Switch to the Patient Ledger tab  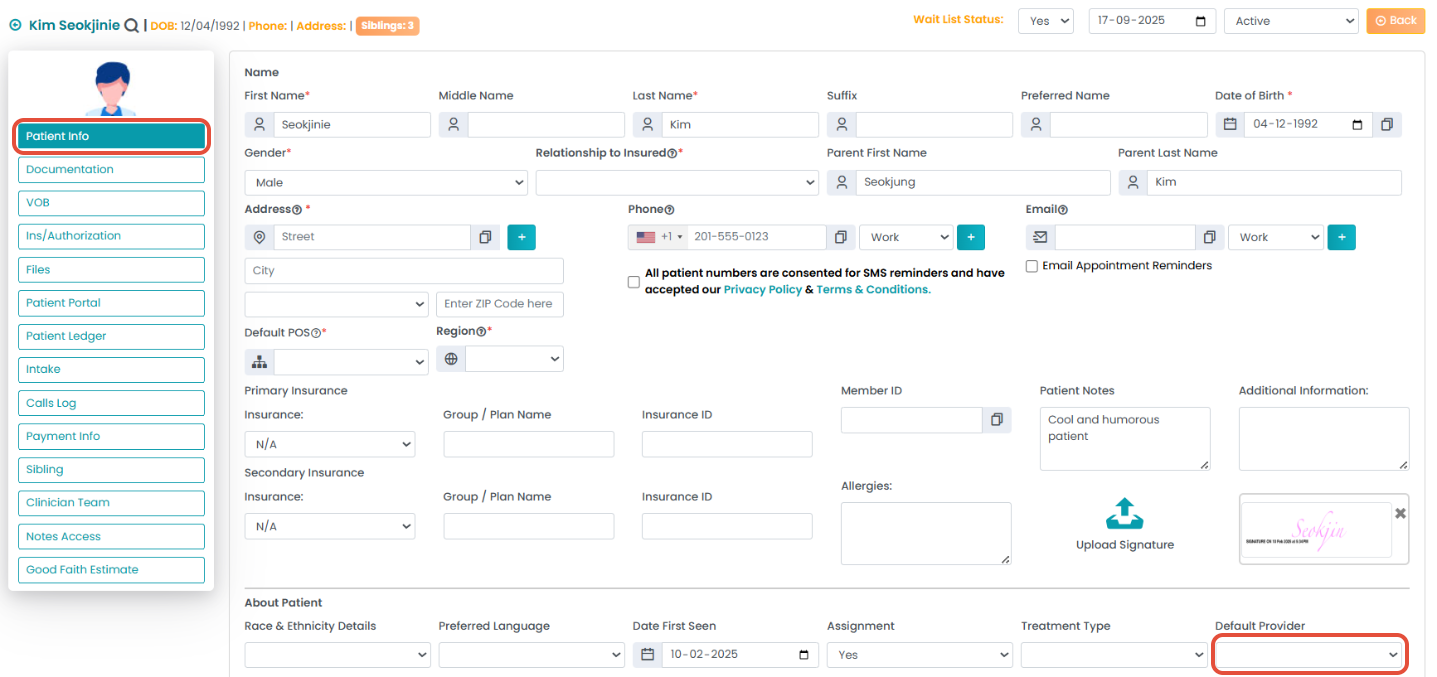(111, 337)
